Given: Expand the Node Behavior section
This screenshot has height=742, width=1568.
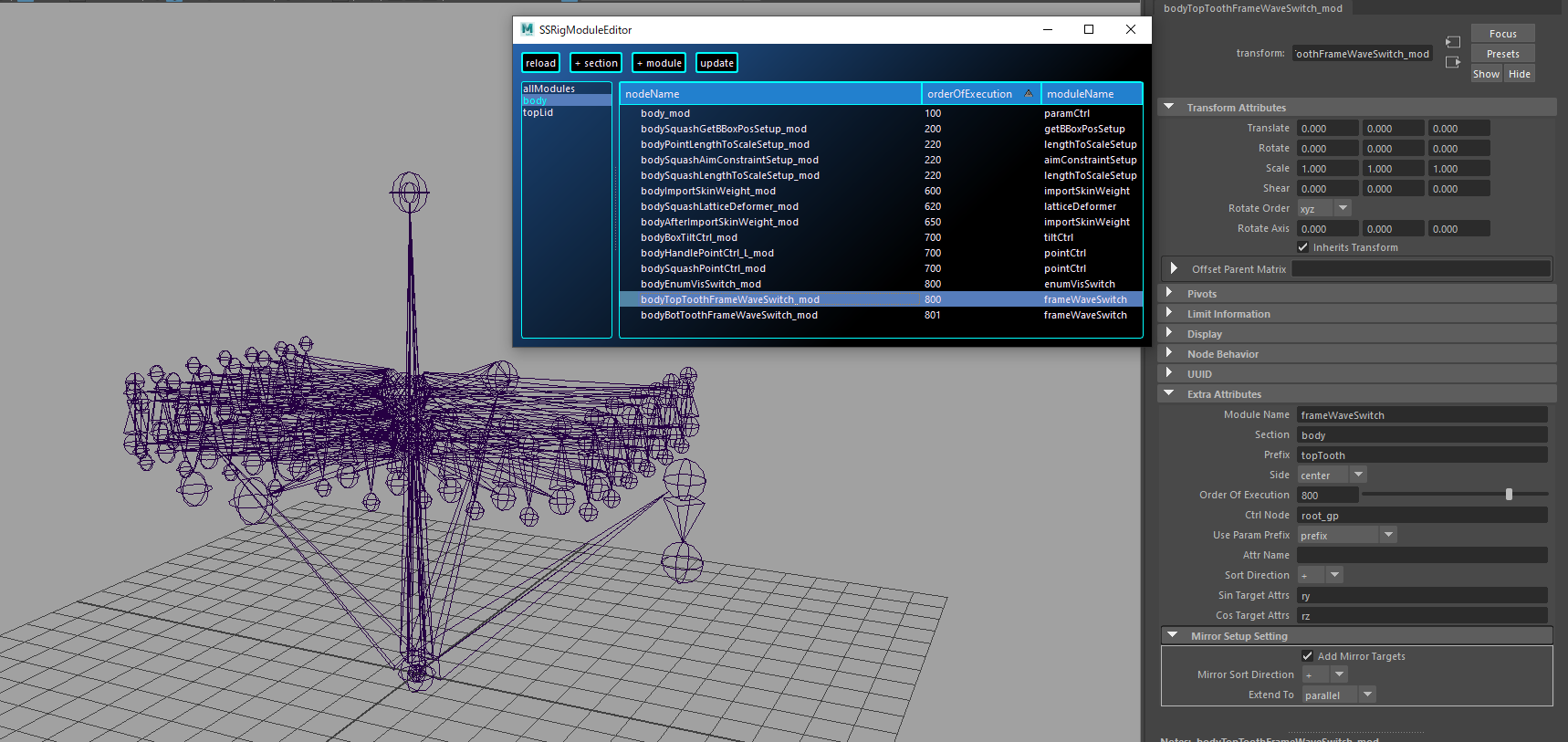Looking at the screenshot, I should point(1169,353).
